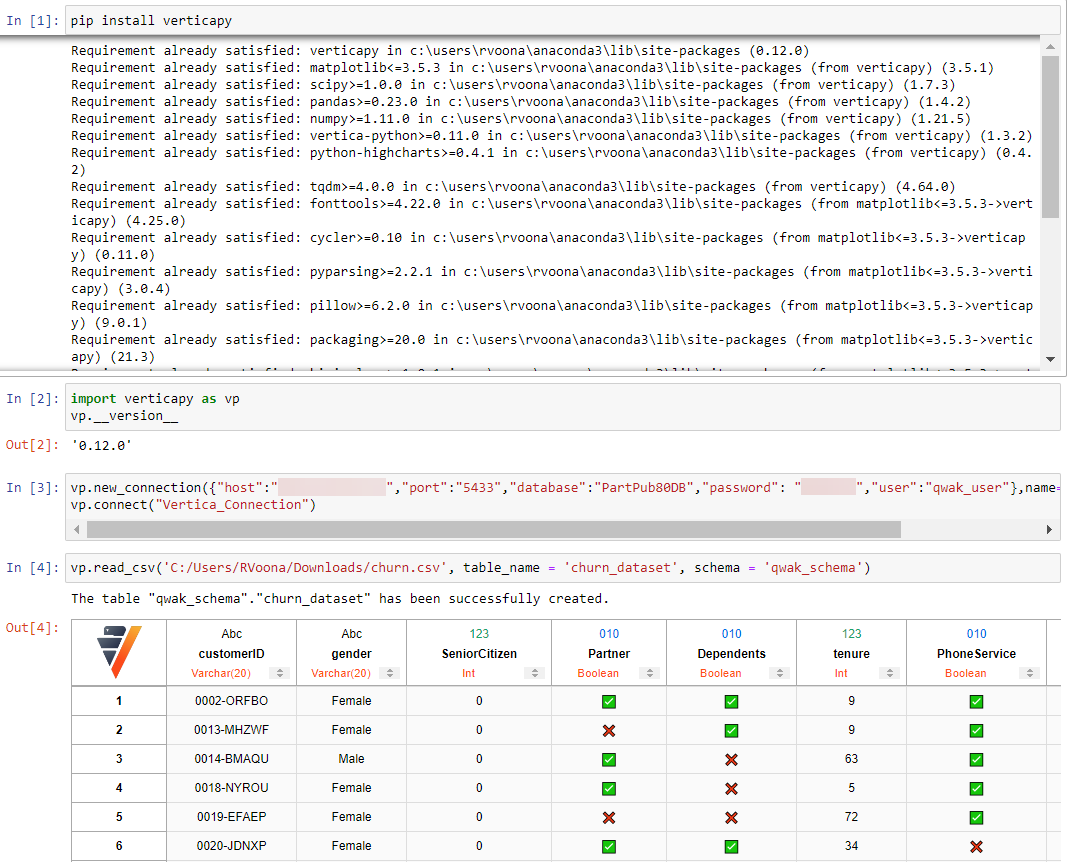Screen dimensions: 1068x862
Task: Click output scrollbar down arrow in cell 1
Action: [x=1050, y=359]
